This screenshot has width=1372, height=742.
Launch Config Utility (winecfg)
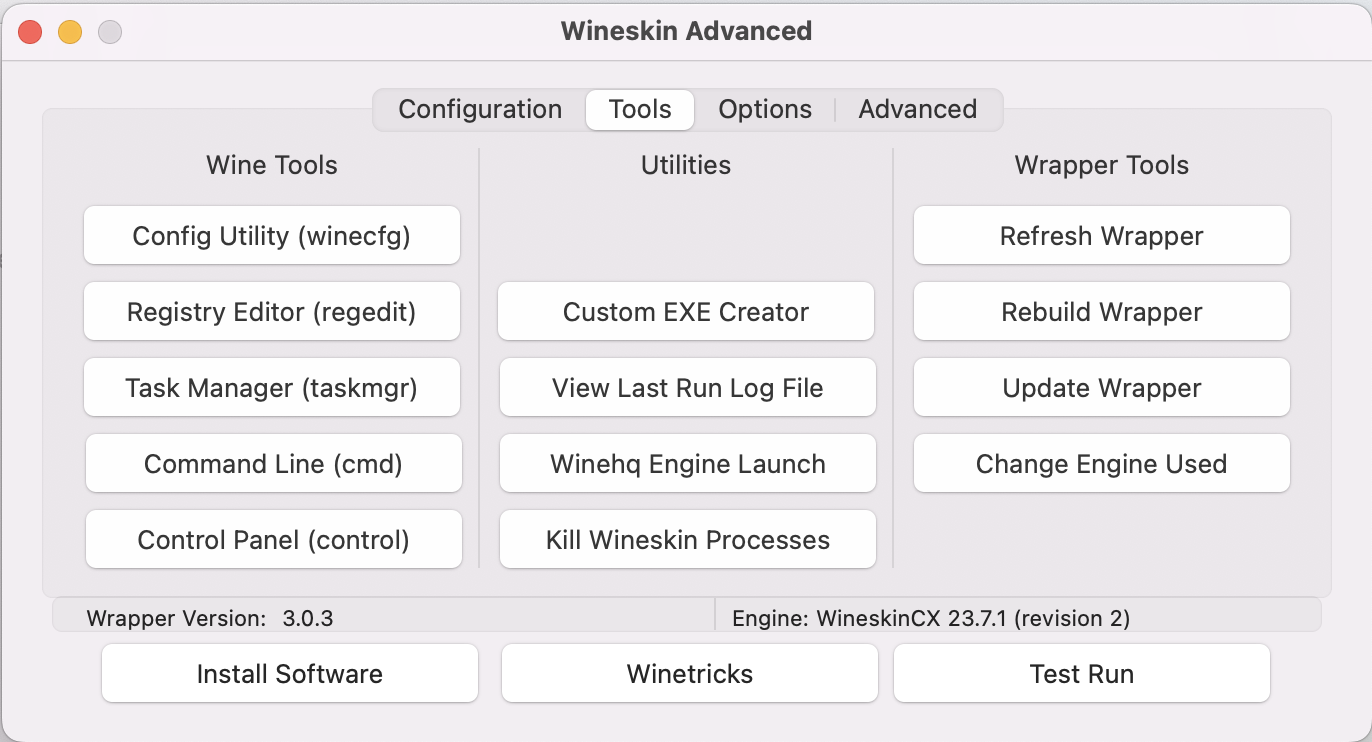[x=272, y=236]
